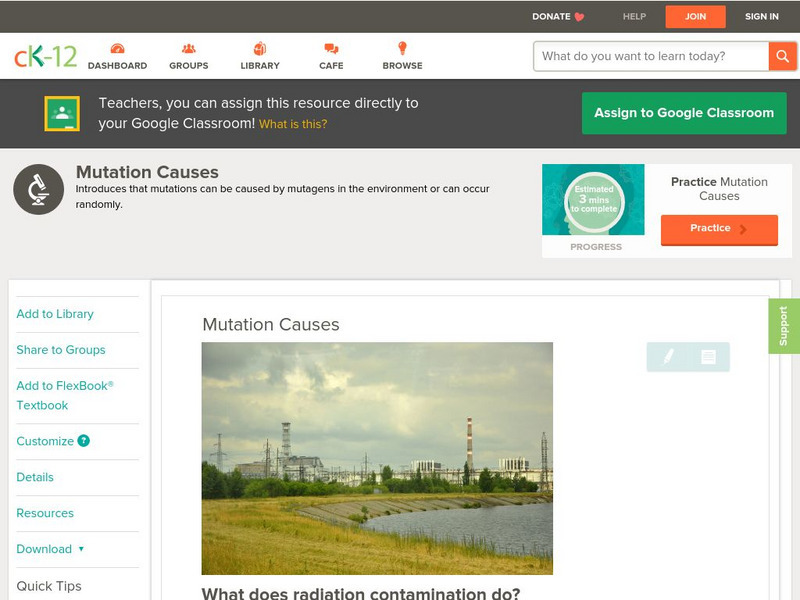
Task: Open the Cafe chat bubbles icon
Action: [x=331, y=49]
